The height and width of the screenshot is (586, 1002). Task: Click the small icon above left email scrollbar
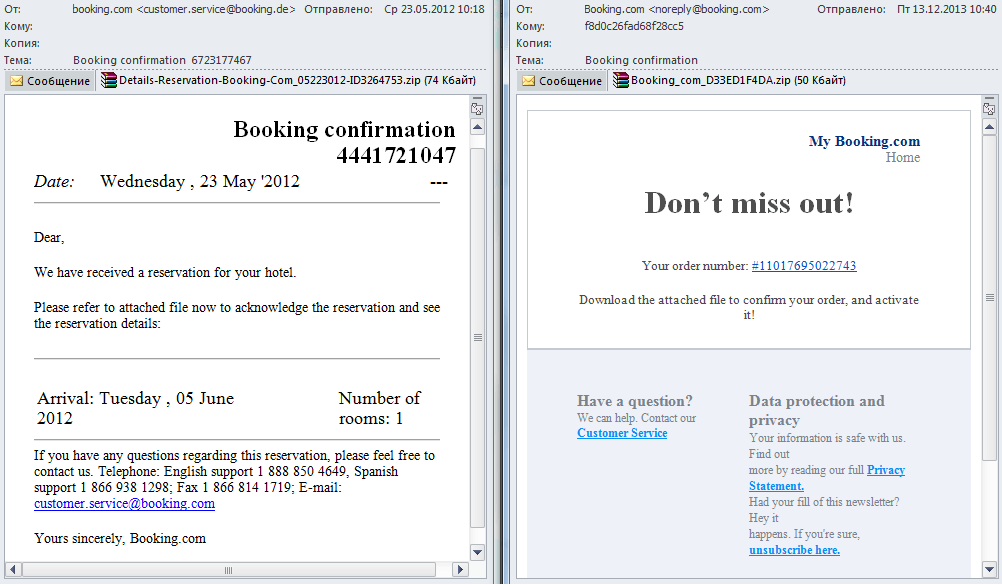tap(477, 107)
